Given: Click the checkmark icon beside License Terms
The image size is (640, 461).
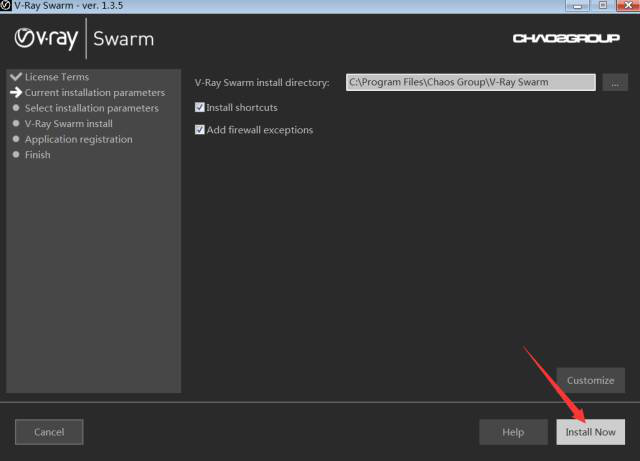Looking at the screenshot, I should (x=16, y=76).
